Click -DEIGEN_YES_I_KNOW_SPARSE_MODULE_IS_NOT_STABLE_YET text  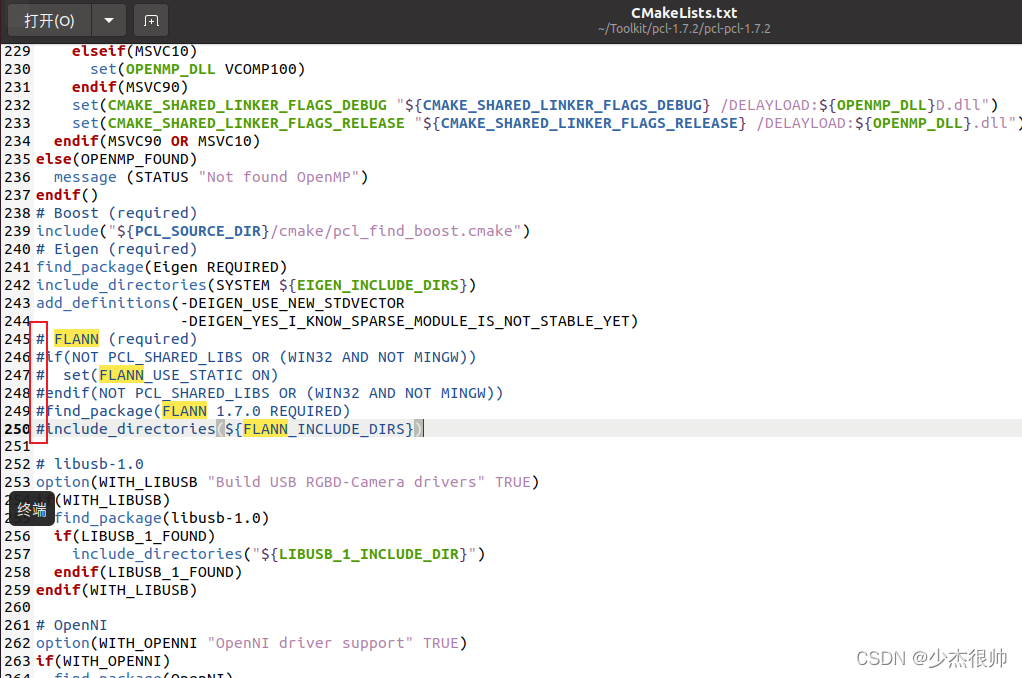click(x=409, y=321)
